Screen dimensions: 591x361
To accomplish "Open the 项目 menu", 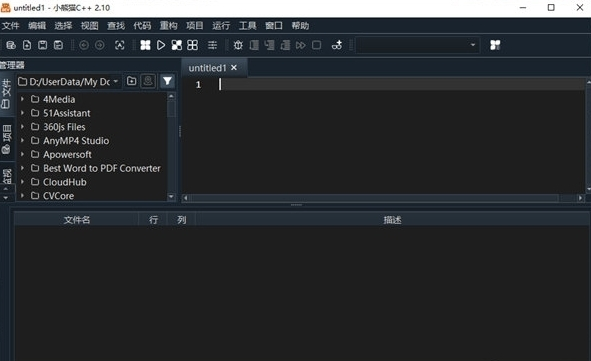I will click(194, 26).
